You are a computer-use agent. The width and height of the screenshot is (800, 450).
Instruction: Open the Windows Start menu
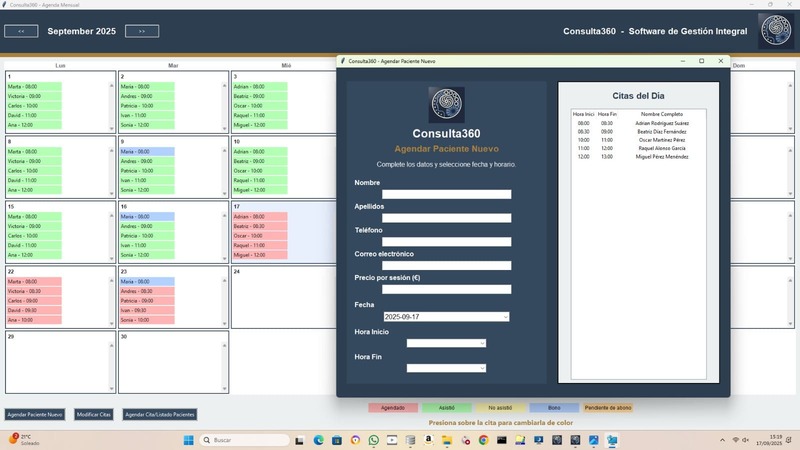[x=188, y=440]
